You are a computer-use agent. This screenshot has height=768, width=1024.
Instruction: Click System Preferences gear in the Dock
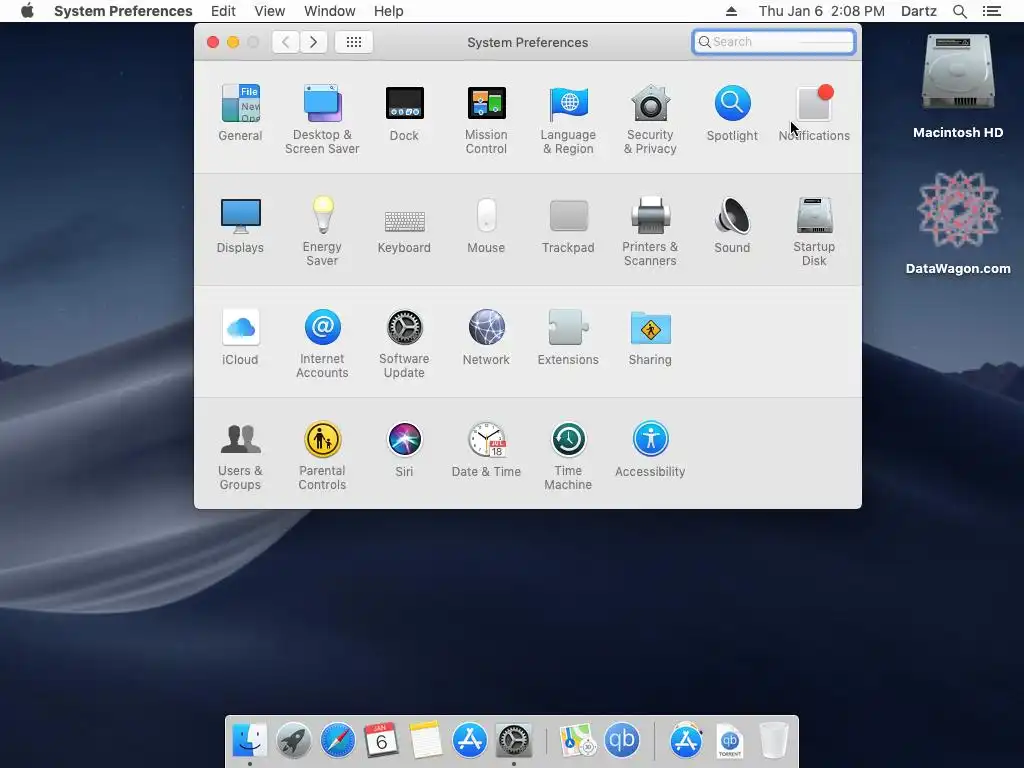coord(514,741)
